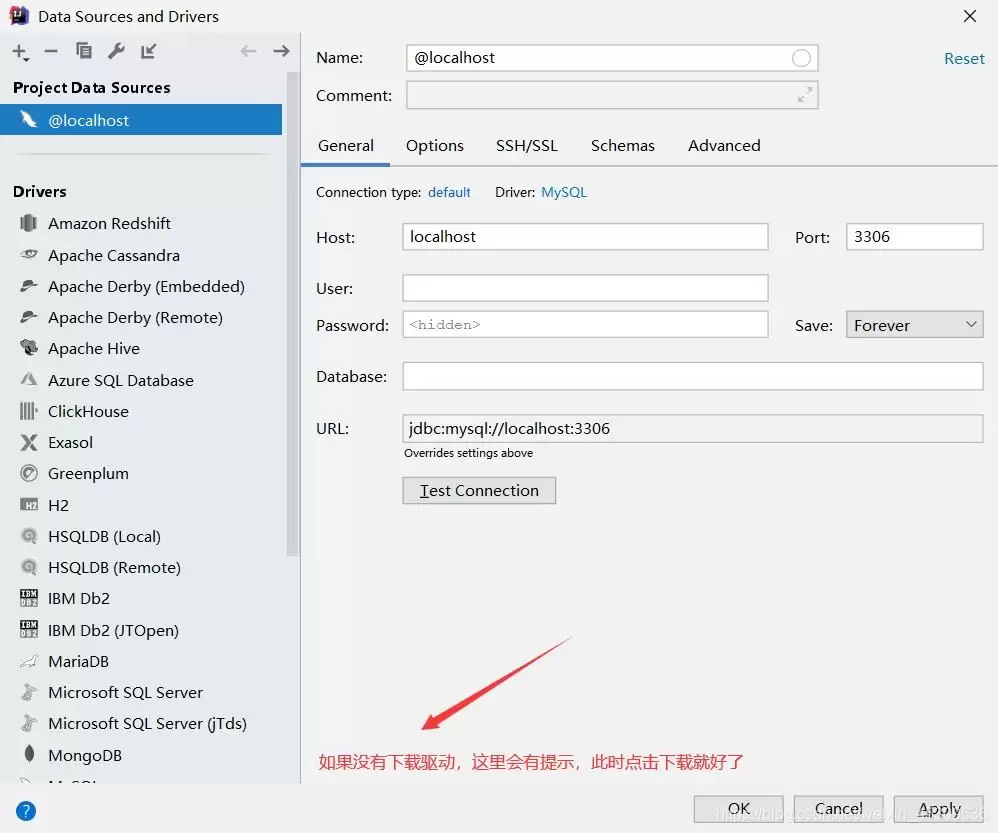The height and width of the screenshot is (833, 998).
Task: Click the driver list vertical scrollbar
Action: [x=292, y=314]
